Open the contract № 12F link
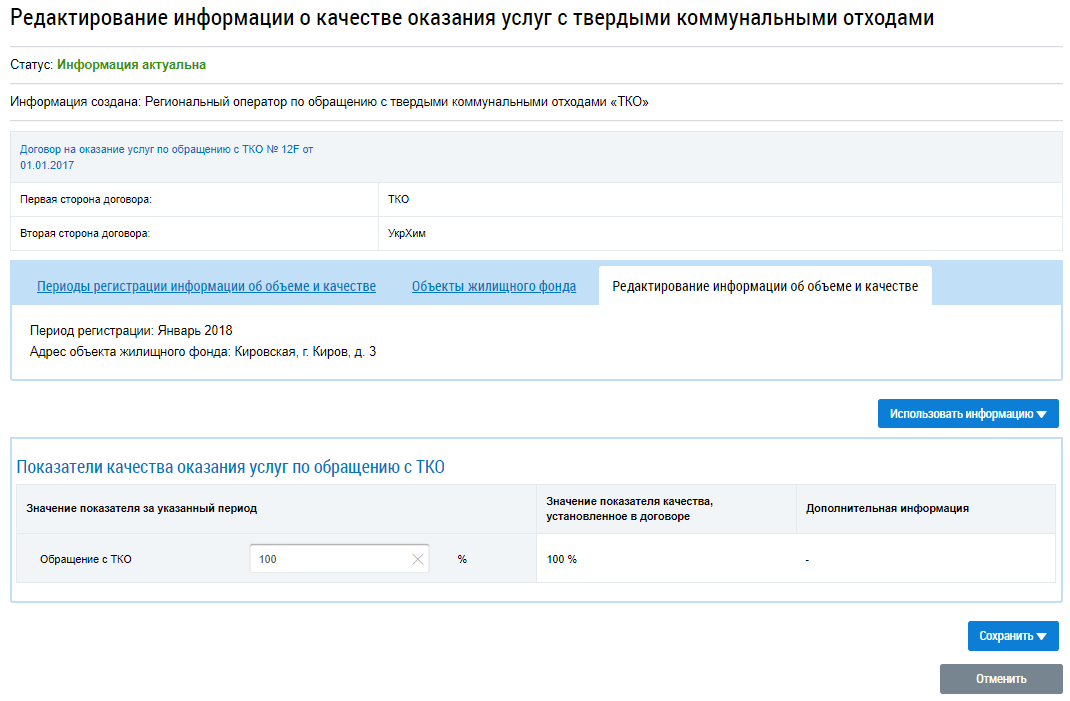Viewport: 1070px width, 701px height. [166, 149]
